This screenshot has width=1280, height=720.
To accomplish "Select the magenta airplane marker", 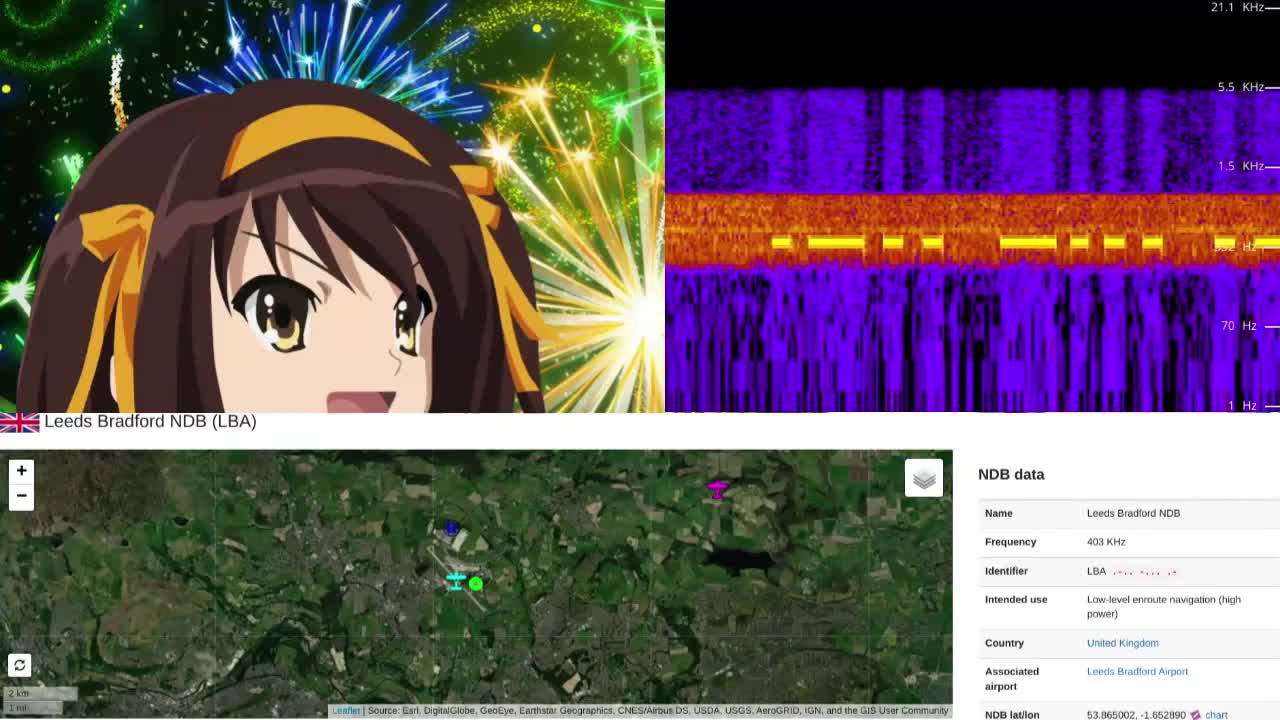I will [717, 489].
